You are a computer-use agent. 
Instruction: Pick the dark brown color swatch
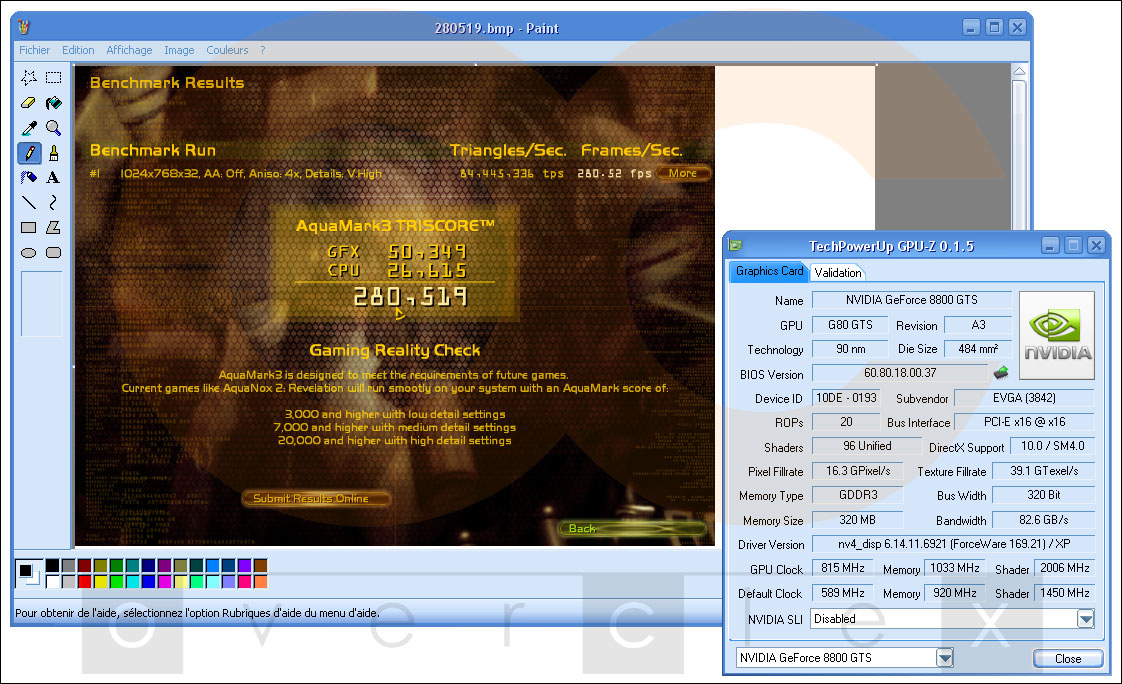click(260, 566)
